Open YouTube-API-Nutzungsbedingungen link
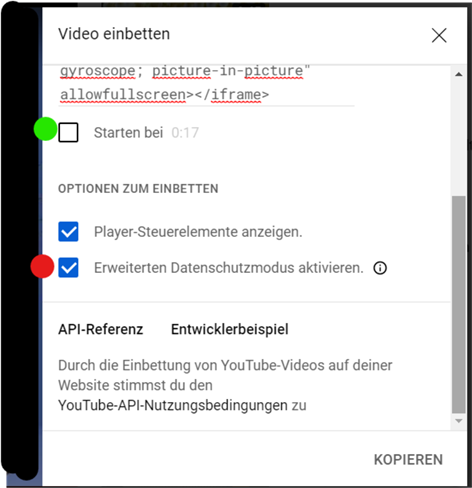 coord(173,405)
